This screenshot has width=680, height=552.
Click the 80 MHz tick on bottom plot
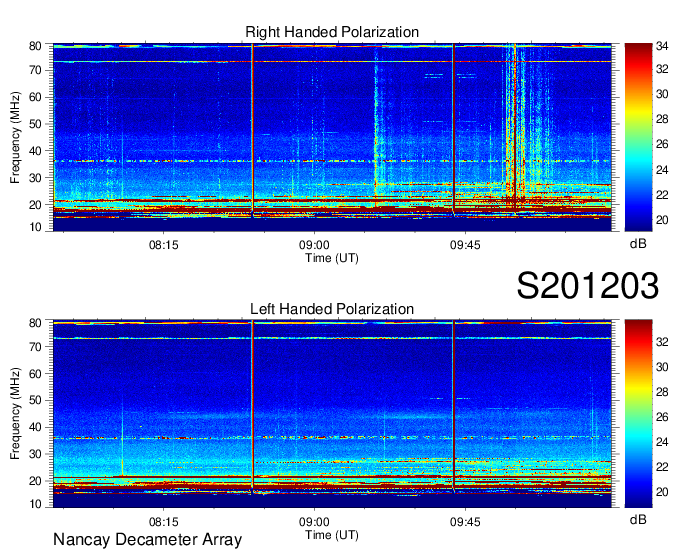35,323
